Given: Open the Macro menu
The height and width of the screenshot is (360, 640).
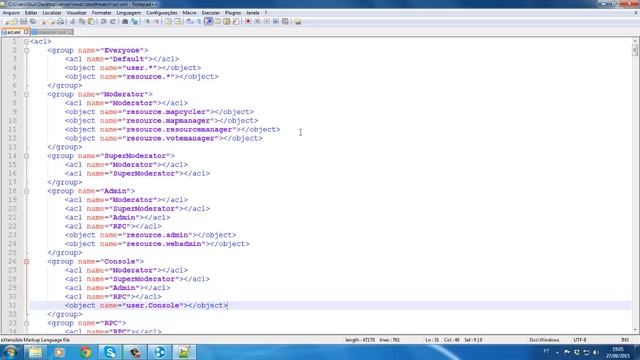Looking at the screenshot, I should (189, 13).
